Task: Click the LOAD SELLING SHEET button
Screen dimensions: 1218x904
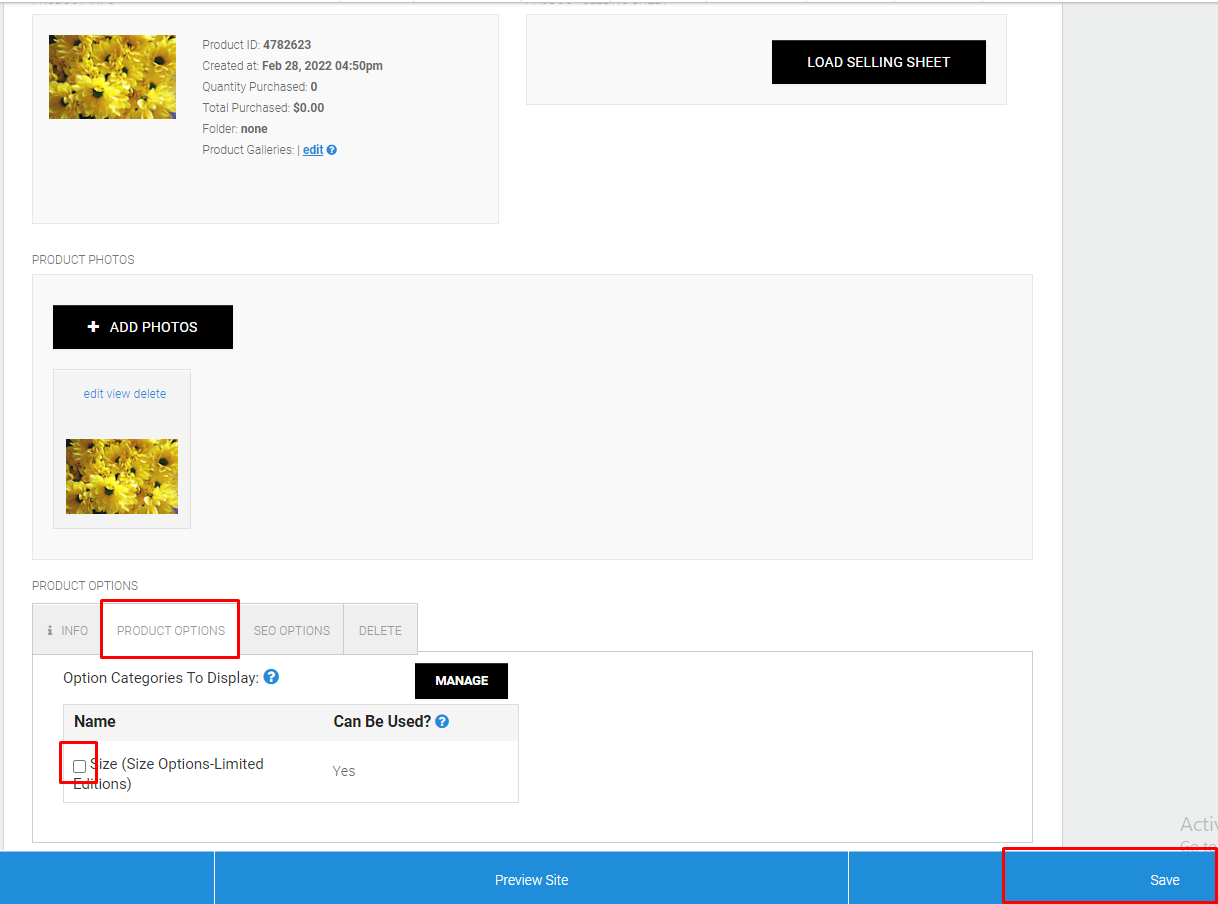Action: coord(878,62)
